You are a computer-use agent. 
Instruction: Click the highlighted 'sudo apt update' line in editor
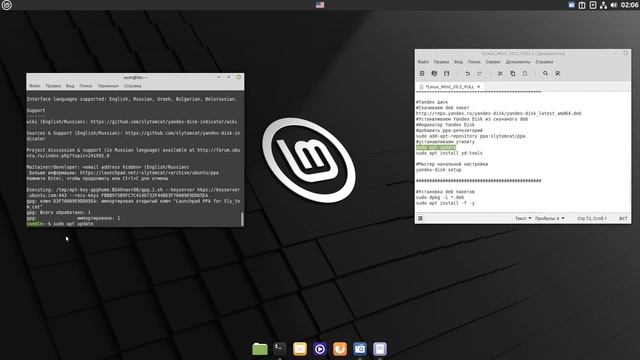[436, 147]
